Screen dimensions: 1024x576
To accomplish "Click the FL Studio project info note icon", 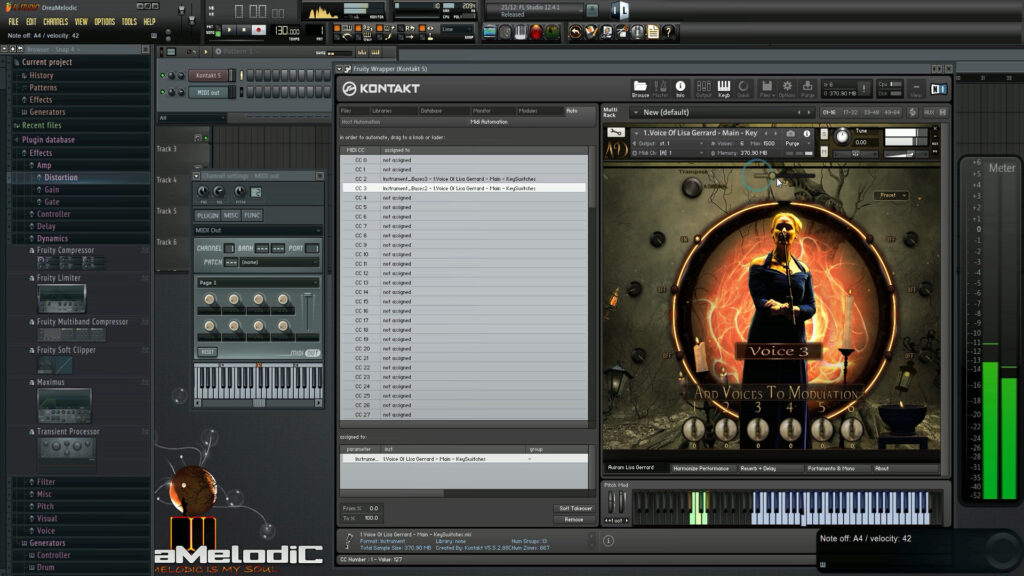I will coord(652,32).
